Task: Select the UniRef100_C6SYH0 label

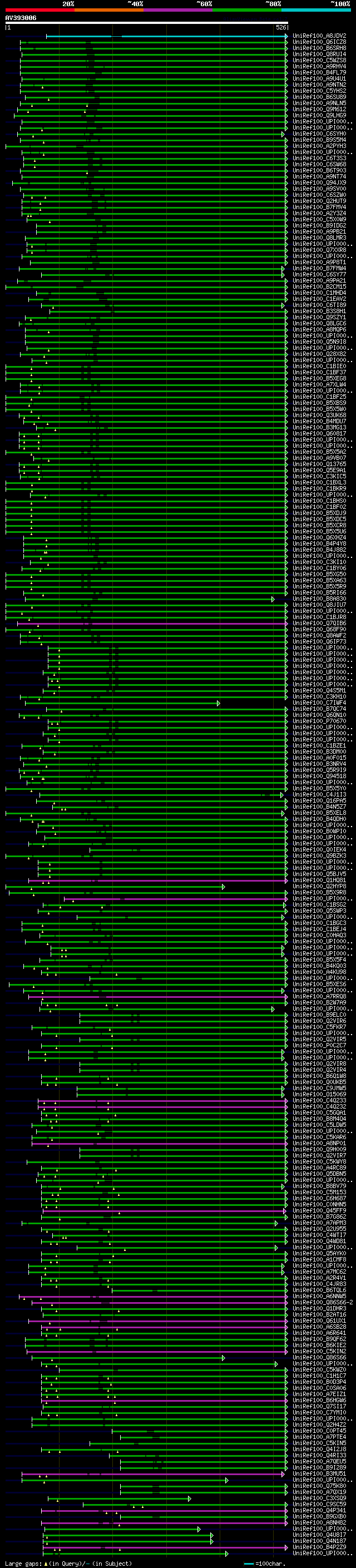Action: click(x=319, y=135)
